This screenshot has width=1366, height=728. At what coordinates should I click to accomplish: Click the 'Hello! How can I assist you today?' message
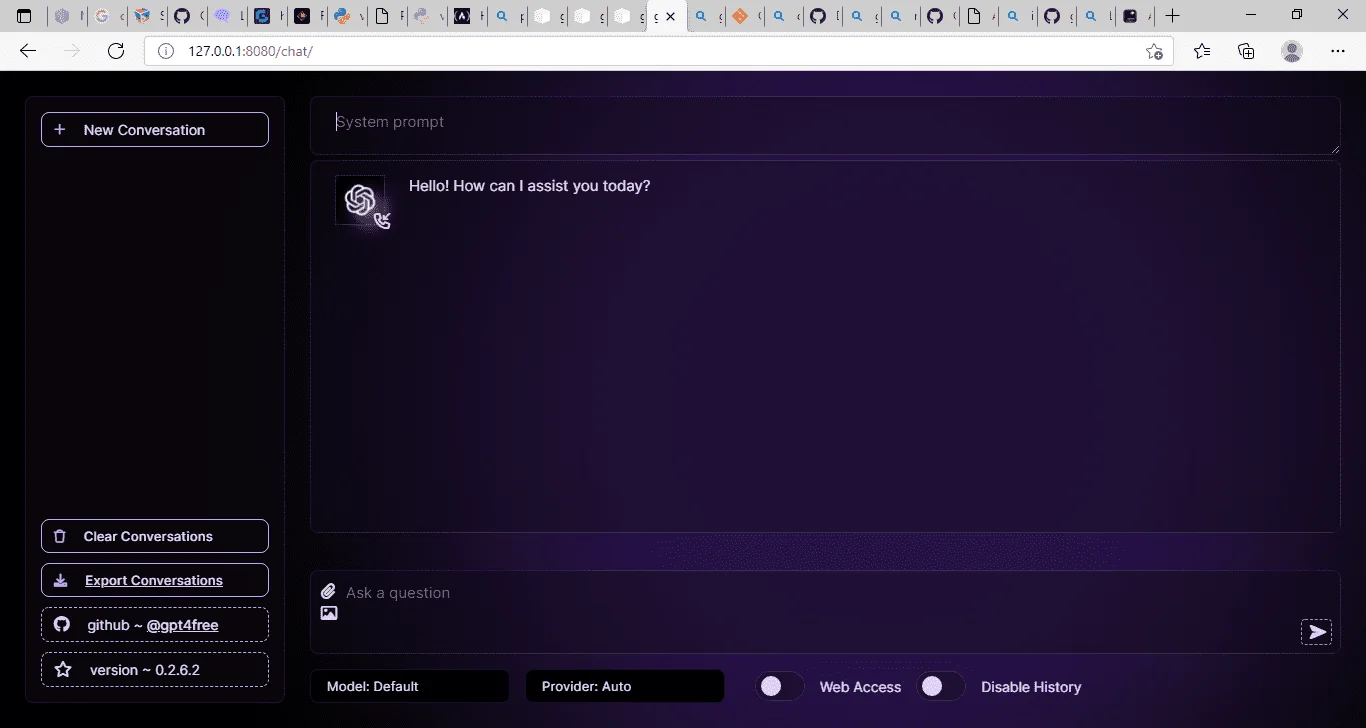pos(530,186)
